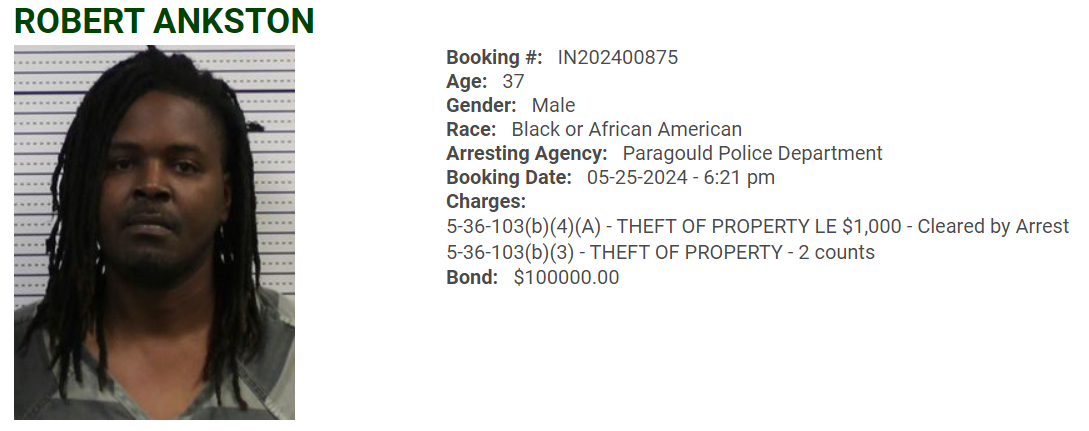Image resolution: width=1089 pixels, height=431 pixels.
Task: Select the booking date 05-25-2024 - 6:21 pm
Action: pyautogui.click(x=681, y=177)
